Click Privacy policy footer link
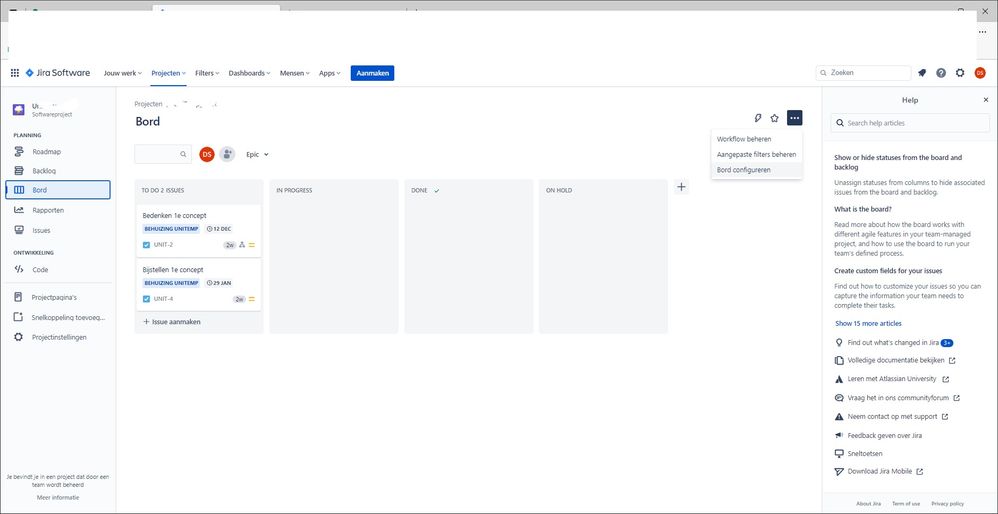 pos(947,504)
